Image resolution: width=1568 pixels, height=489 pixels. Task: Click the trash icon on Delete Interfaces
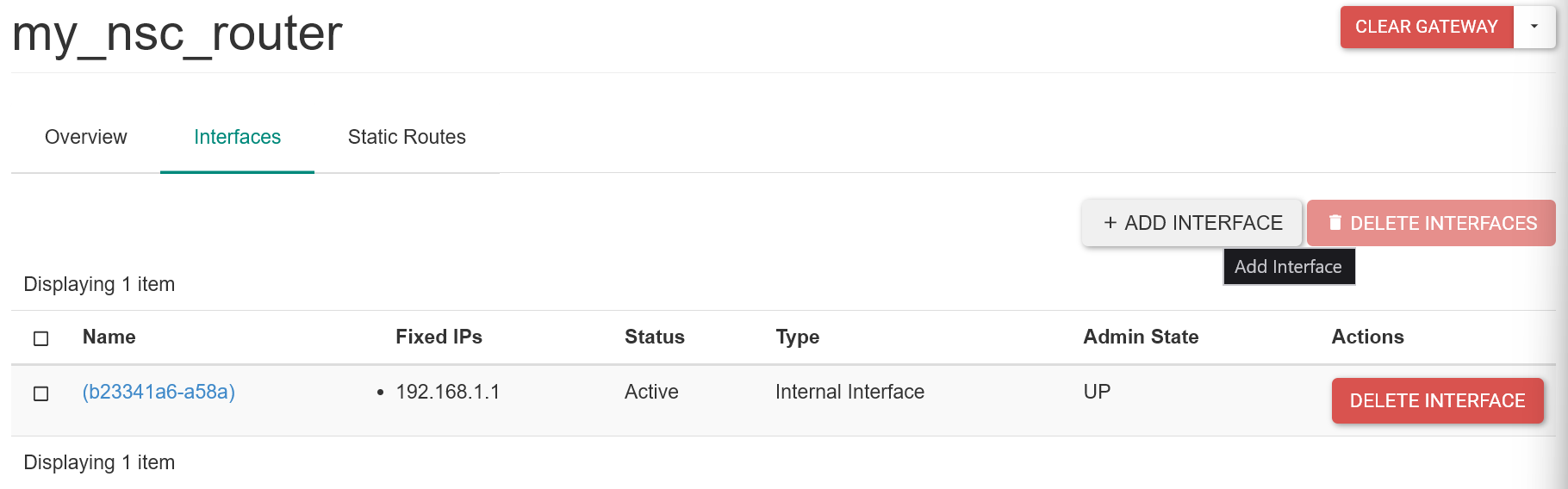coord(1335,223)
